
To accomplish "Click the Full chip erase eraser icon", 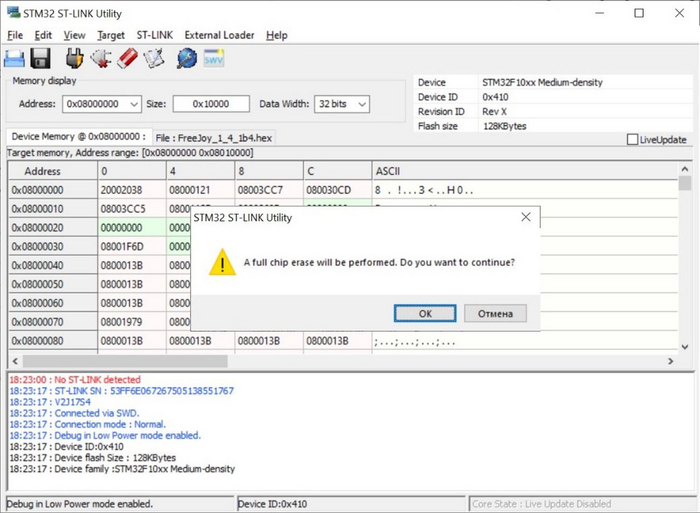I will [126, 59].
